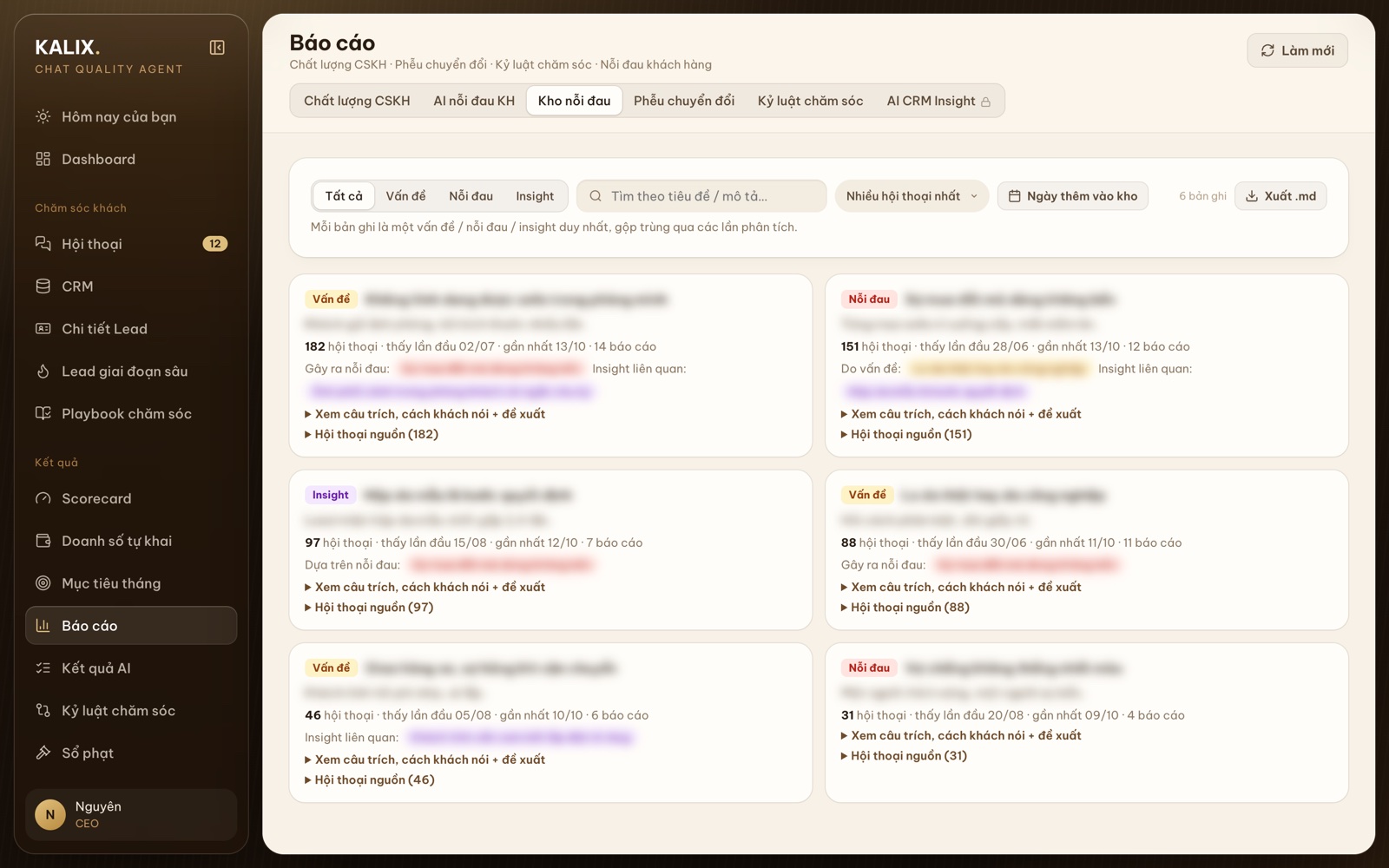Open Kỷ luật chăm sóc sidebar icon
1389x868 pixels.
(43, 711)
